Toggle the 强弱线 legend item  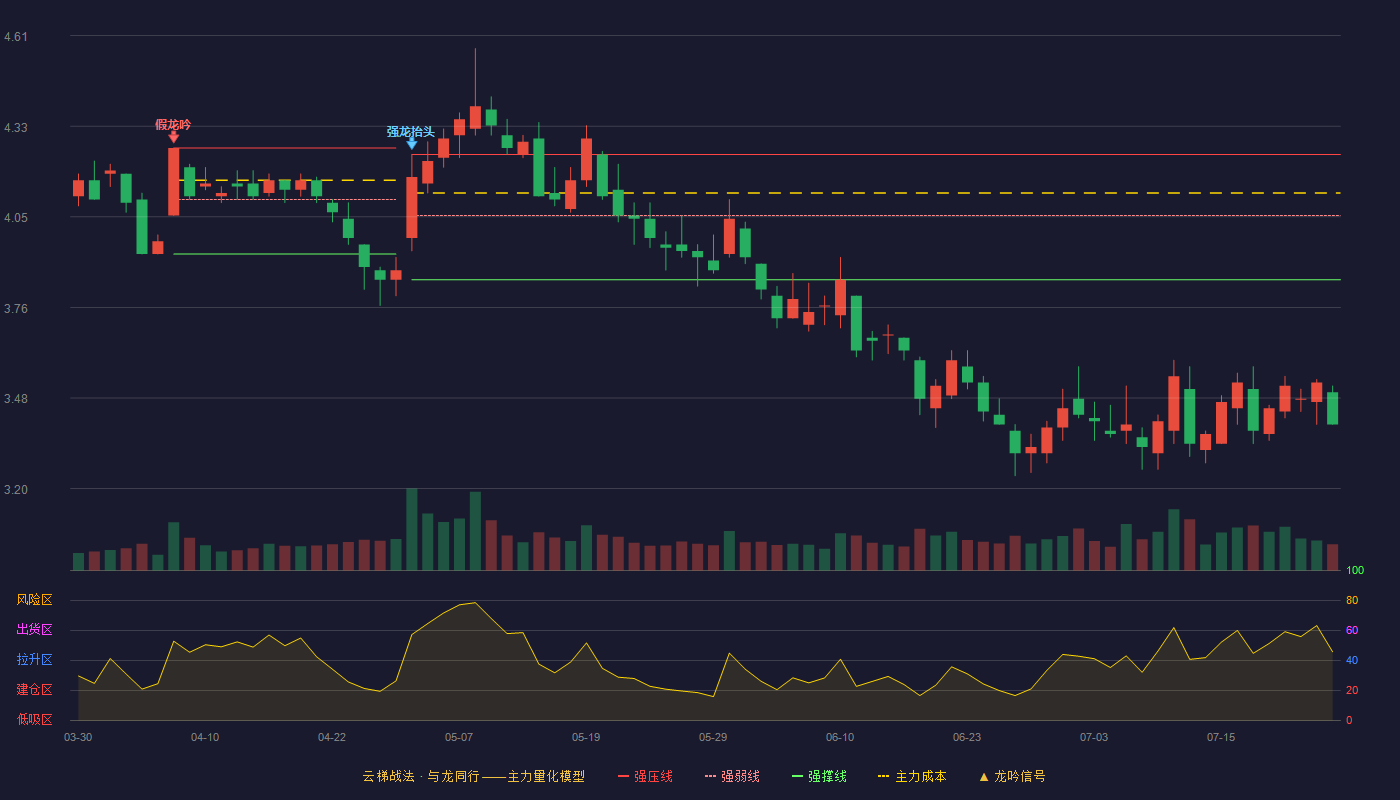pyautogui.click(x=733, y=776)
